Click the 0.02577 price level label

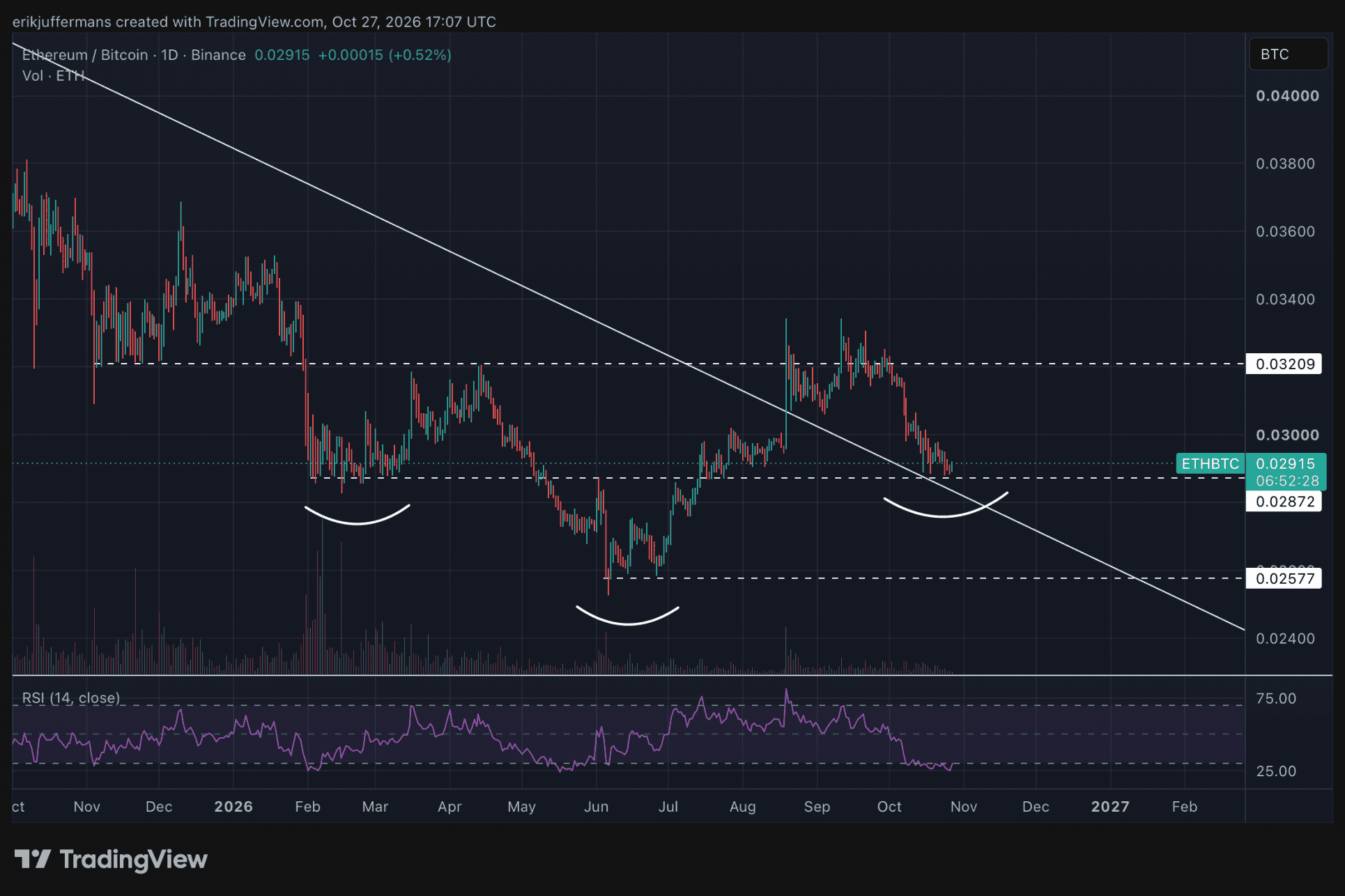[x=1284, y=578]
